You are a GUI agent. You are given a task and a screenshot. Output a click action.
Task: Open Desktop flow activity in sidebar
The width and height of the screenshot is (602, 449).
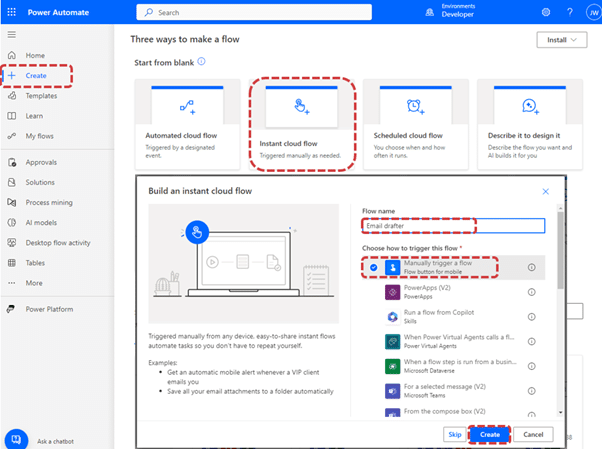58,243
